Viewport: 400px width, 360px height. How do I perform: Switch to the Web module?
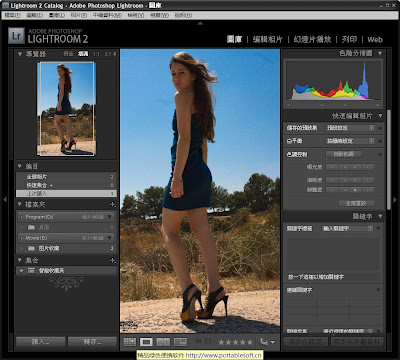pos(375,39)
